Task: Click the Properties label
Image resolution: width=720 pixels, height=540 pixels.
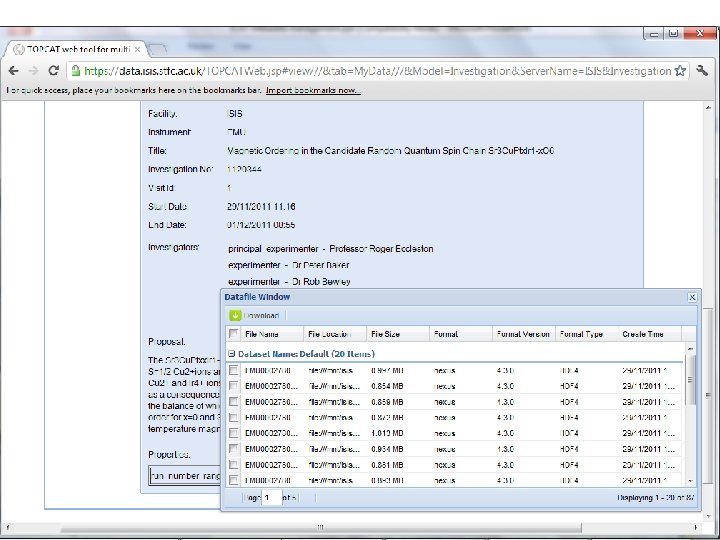Action: click(x=169, y=455)
